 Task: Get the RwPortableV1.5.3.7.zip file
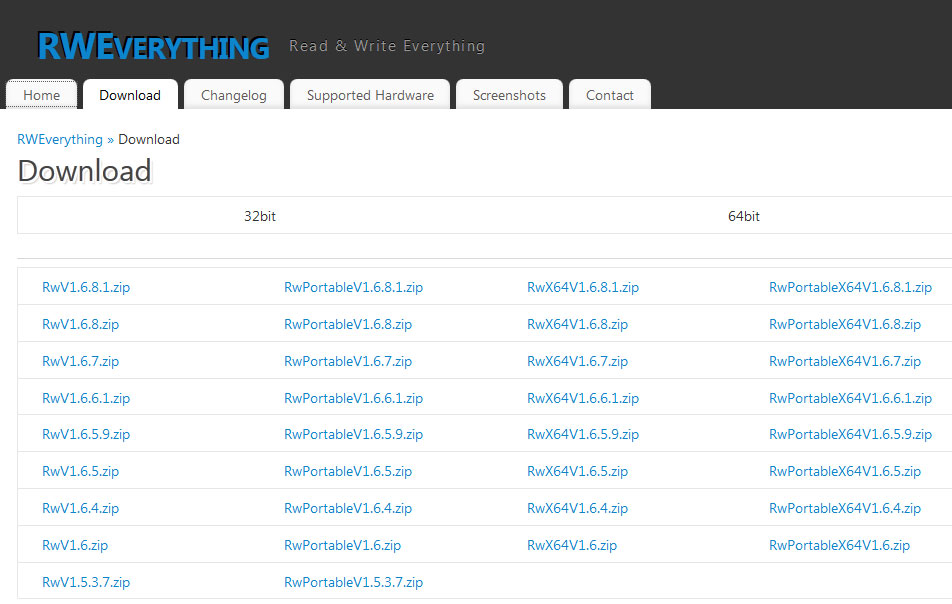point(353,582)
